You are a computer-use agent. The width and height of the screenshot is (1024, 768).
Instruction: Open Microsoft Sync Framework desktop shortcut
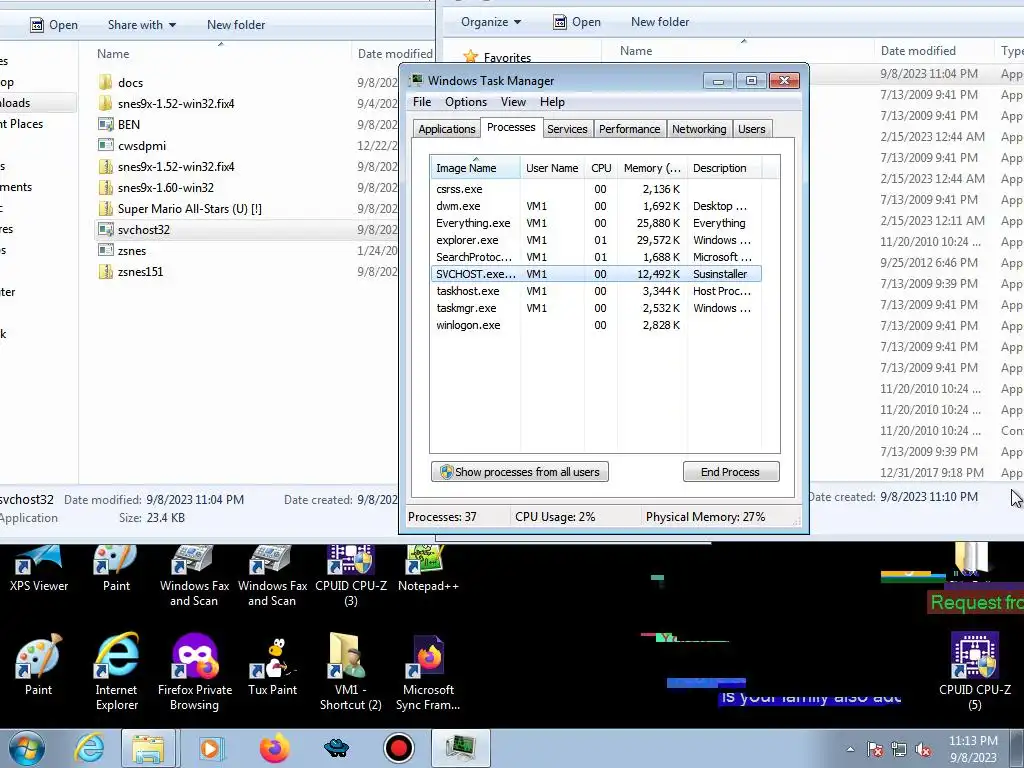pyautogui.click(x=428, y=671)
